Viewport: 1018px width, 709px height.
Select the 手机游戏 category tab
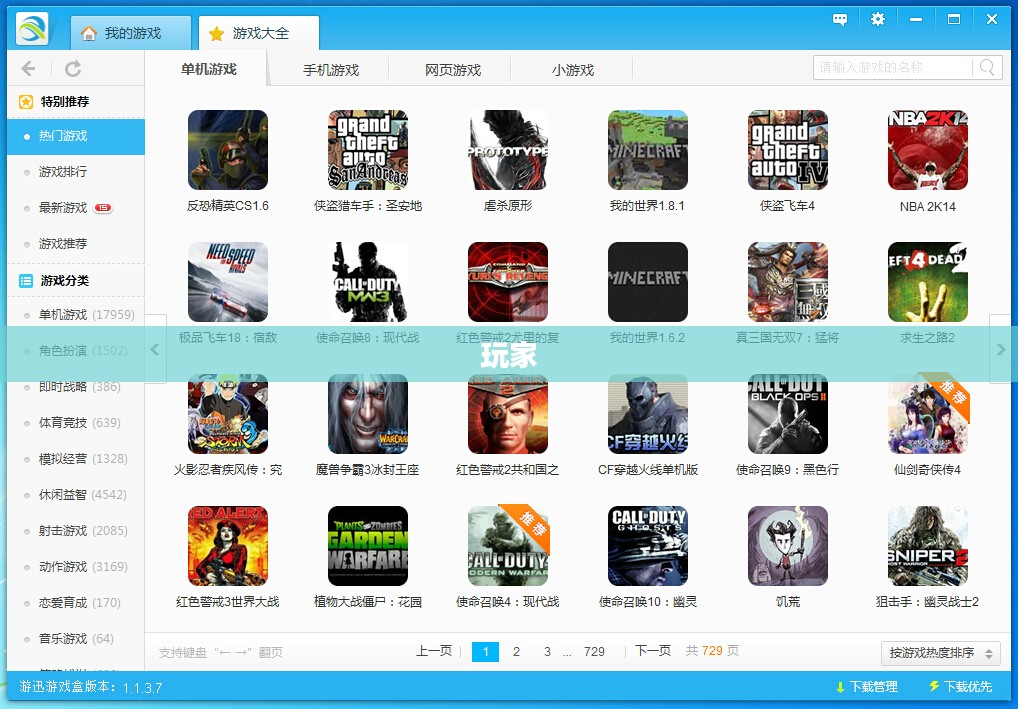click(x=330, y=70)
